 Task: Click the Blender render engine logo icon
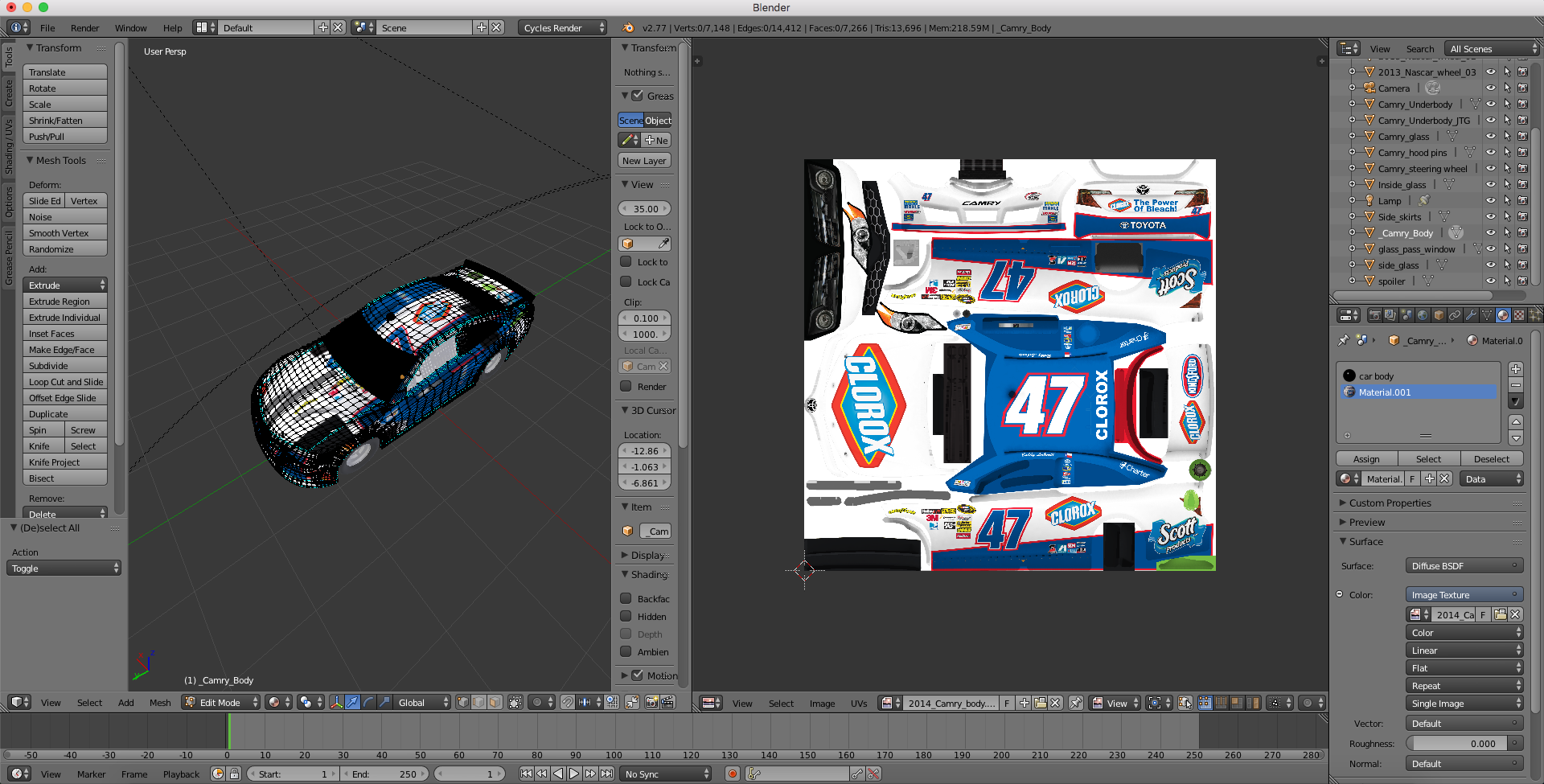[627, 27]
